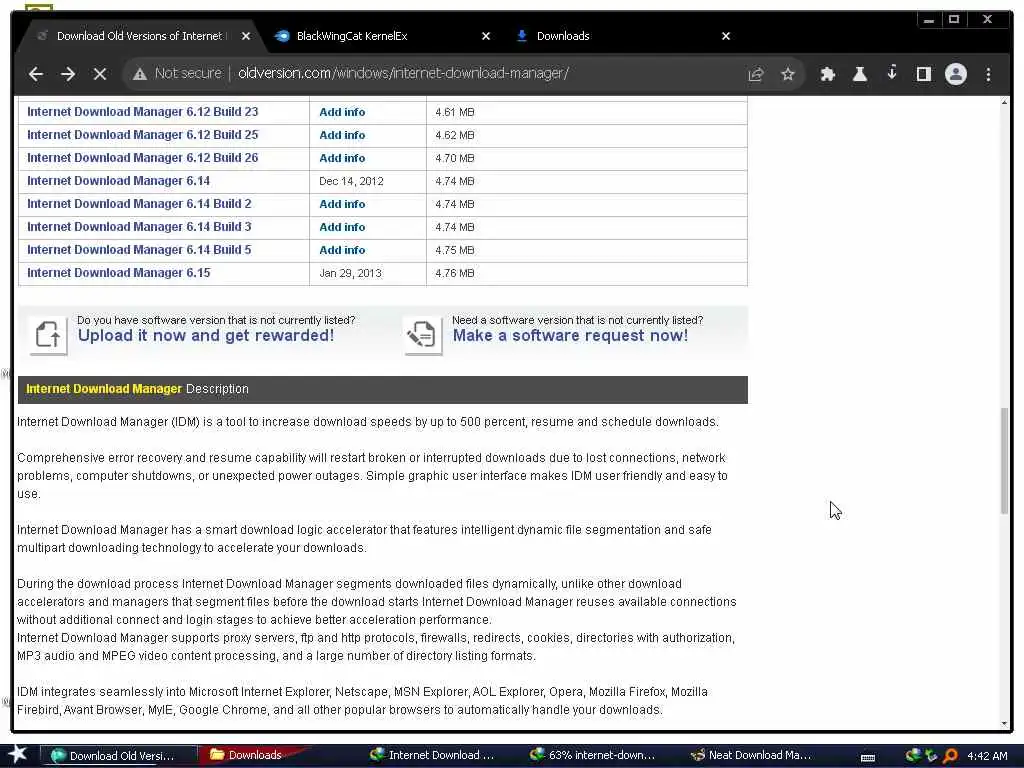This screenshot has width=1024, height=768.
Task: Click Add info for 6.14 Build 3
Action: [342, 227]
